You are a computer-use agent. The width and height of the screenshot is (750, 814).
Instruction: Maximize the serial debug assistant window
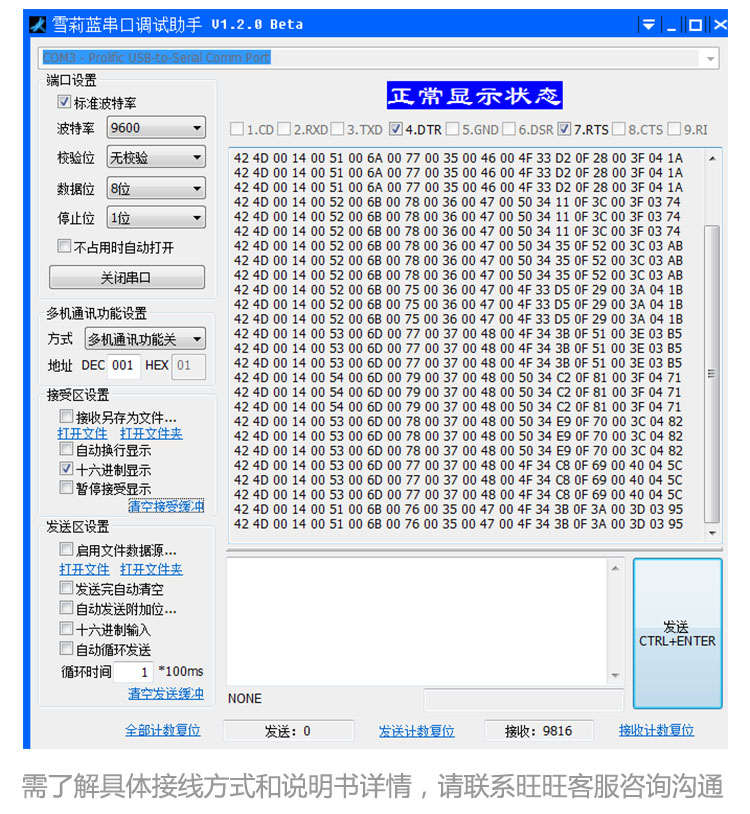coord(695,24)
